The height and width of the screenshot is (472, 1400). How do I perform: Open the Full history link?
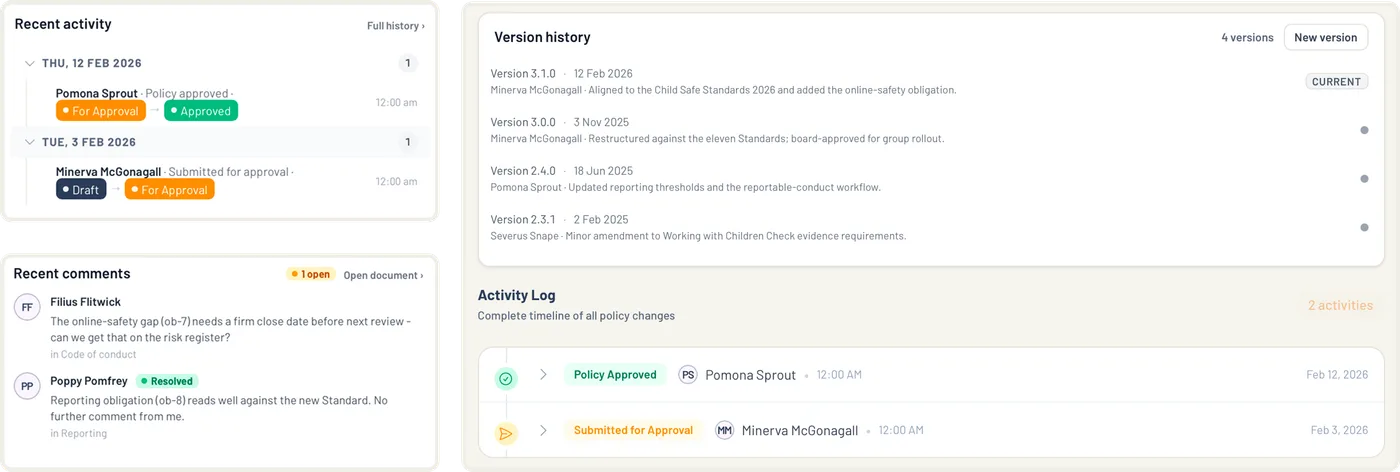click(x=395, y=26)
